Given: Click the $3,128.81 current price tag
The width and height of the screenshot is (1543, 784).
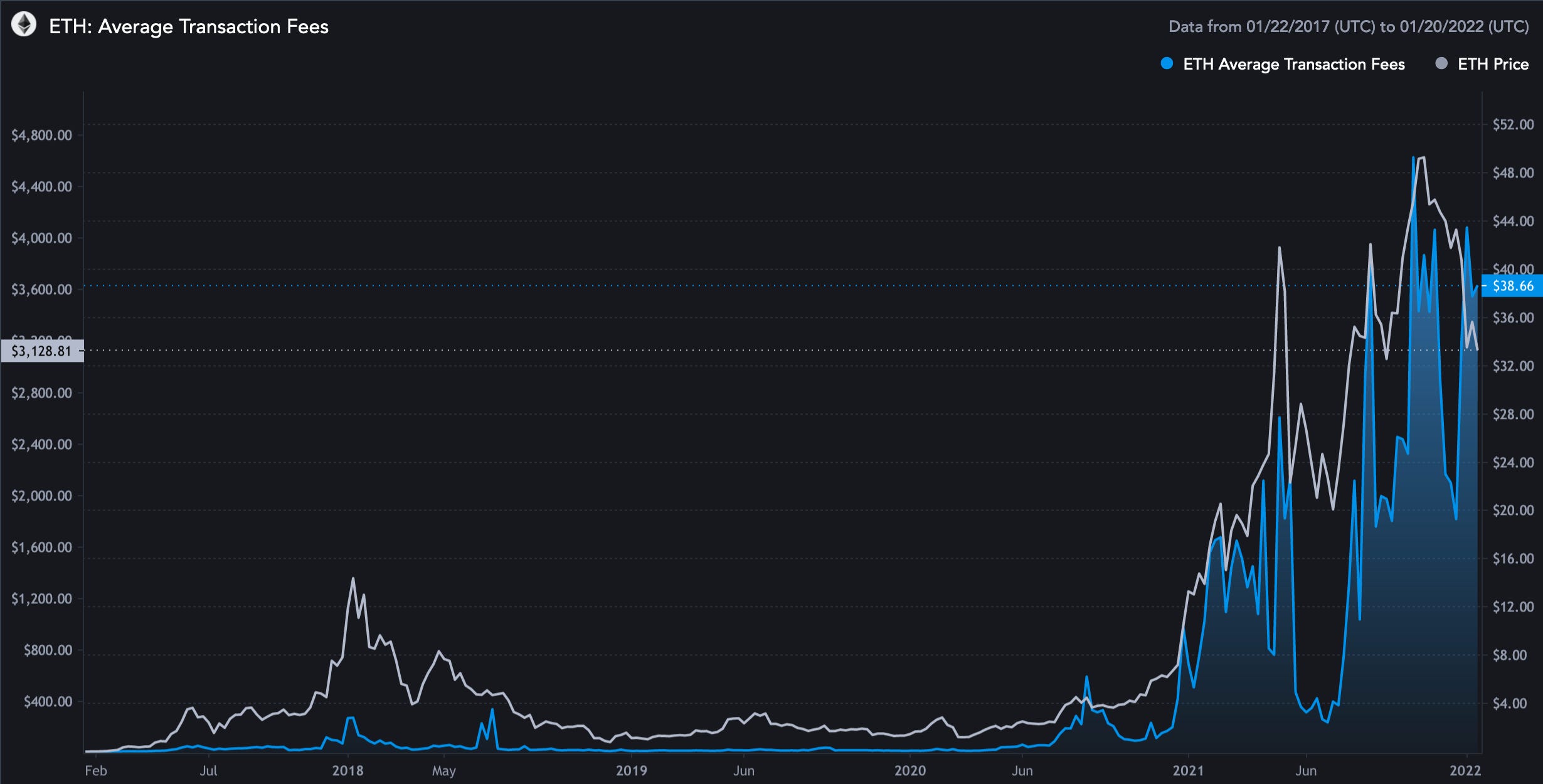Looking at the screenshot, I should [x=41, y=351].
